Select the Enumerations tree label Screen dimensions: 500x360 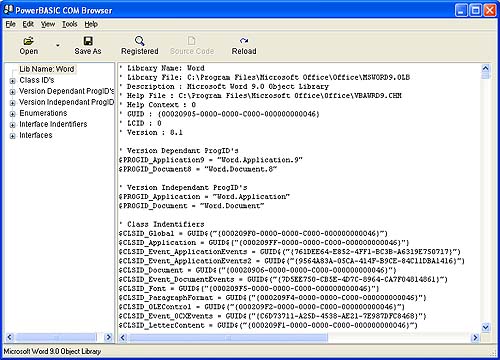tap(43, 113)
